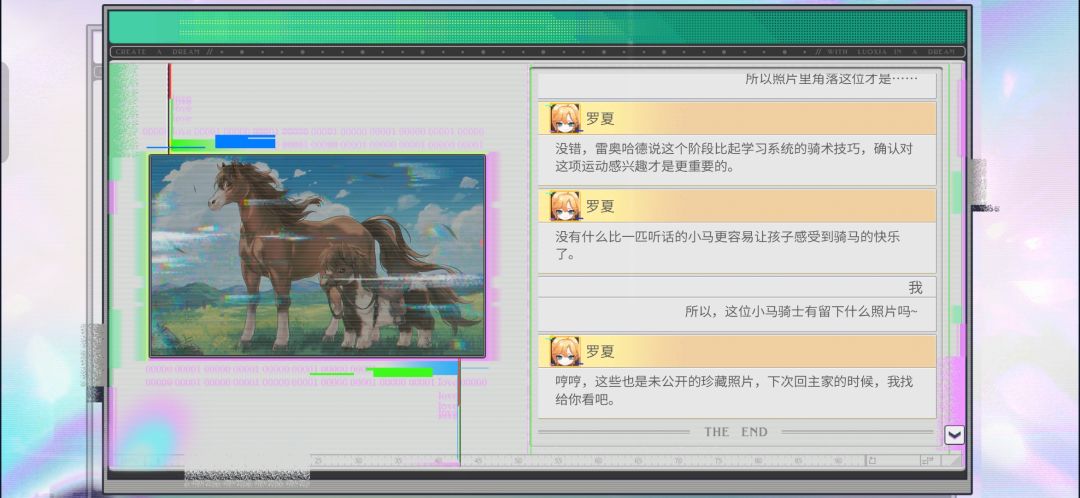Viewport: 1080px width, 498px height.
Task: Click the small window icon next to the resize grip
Action: tap(927, 460)
